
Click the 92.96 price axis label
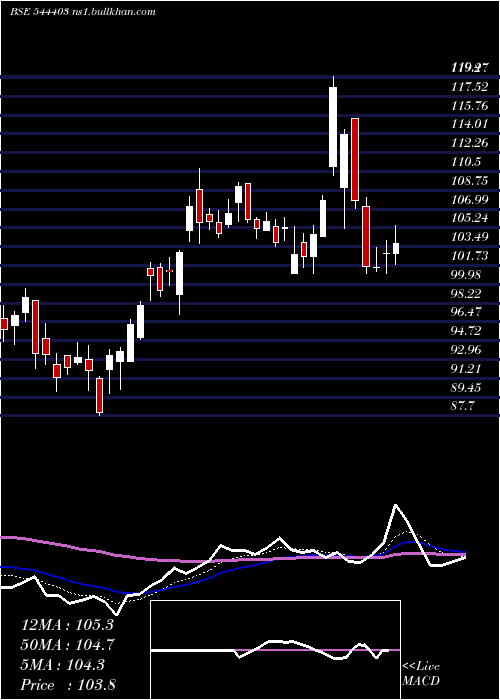466,350
